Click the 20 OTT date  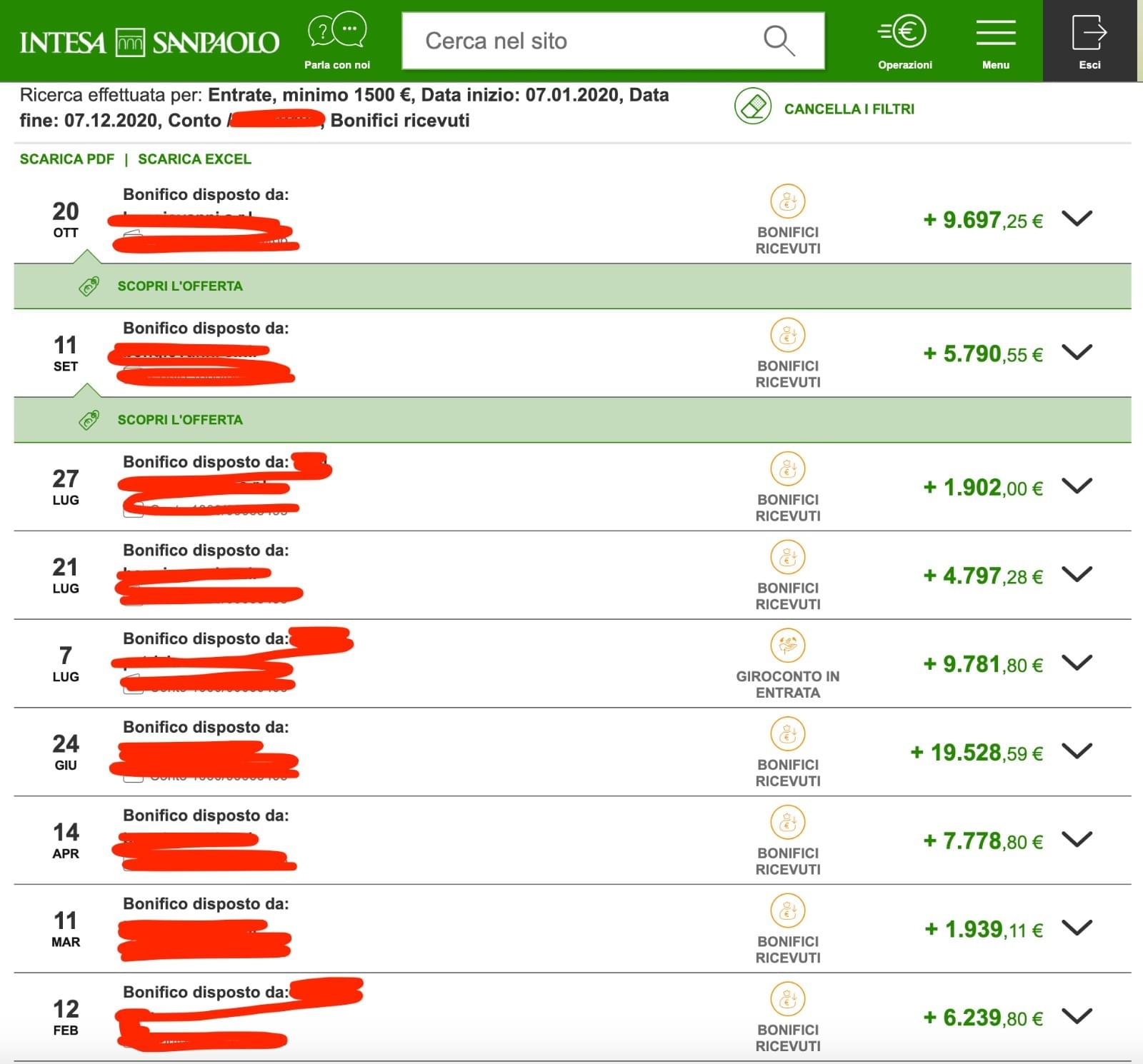click(66, 219)
